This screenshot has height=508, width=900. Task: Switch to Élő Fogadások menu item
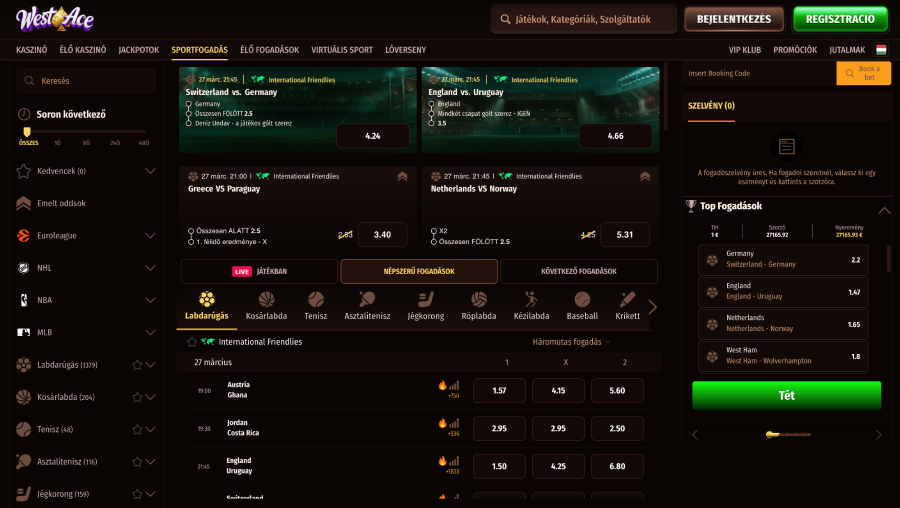point(269,50)
